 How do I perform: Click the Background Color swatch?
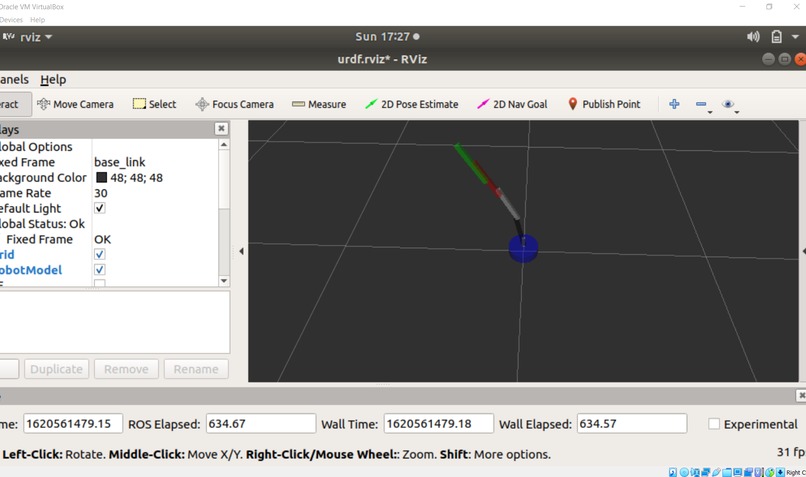point(101,177)
